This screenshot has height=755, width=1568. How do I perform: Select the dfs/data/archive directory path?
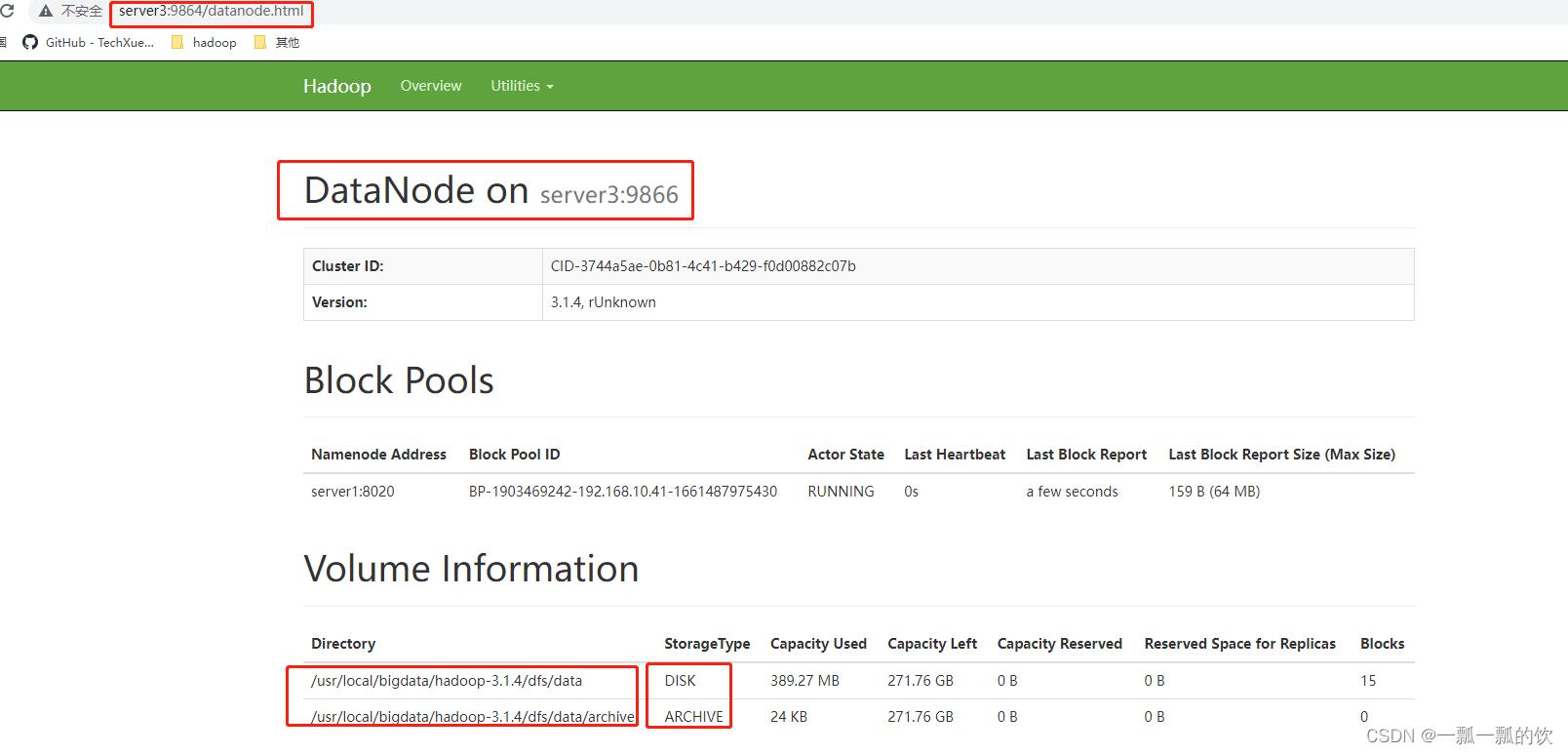point(473,717)
